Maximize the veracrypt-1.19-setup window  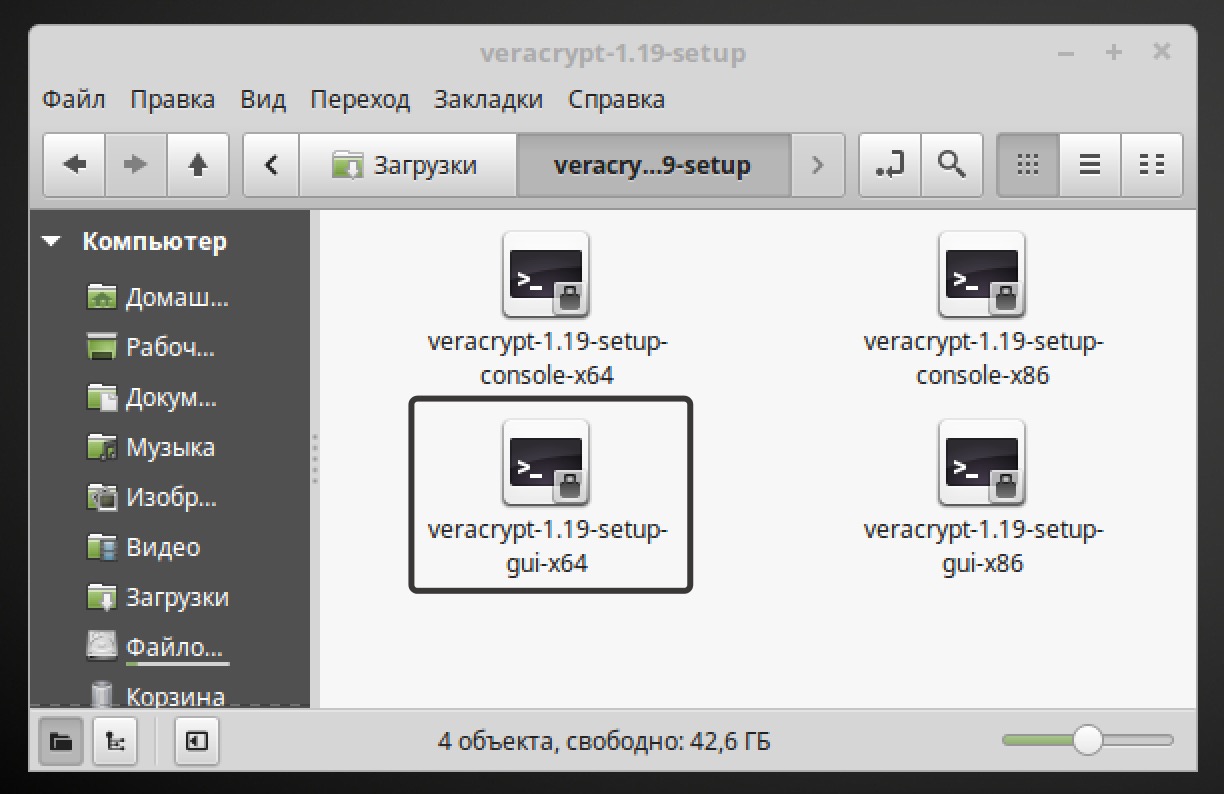1114,53
